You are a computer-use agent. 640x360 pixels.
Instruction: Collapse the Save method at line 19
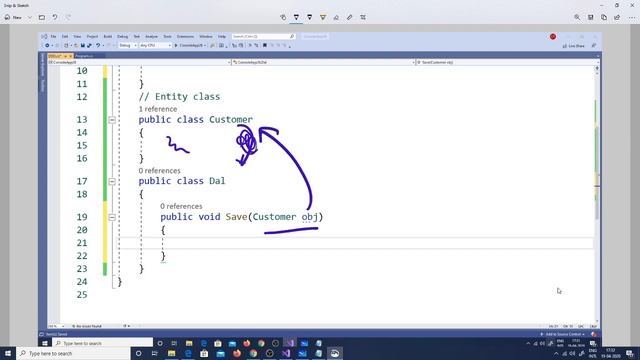click(x=112, y=217)
